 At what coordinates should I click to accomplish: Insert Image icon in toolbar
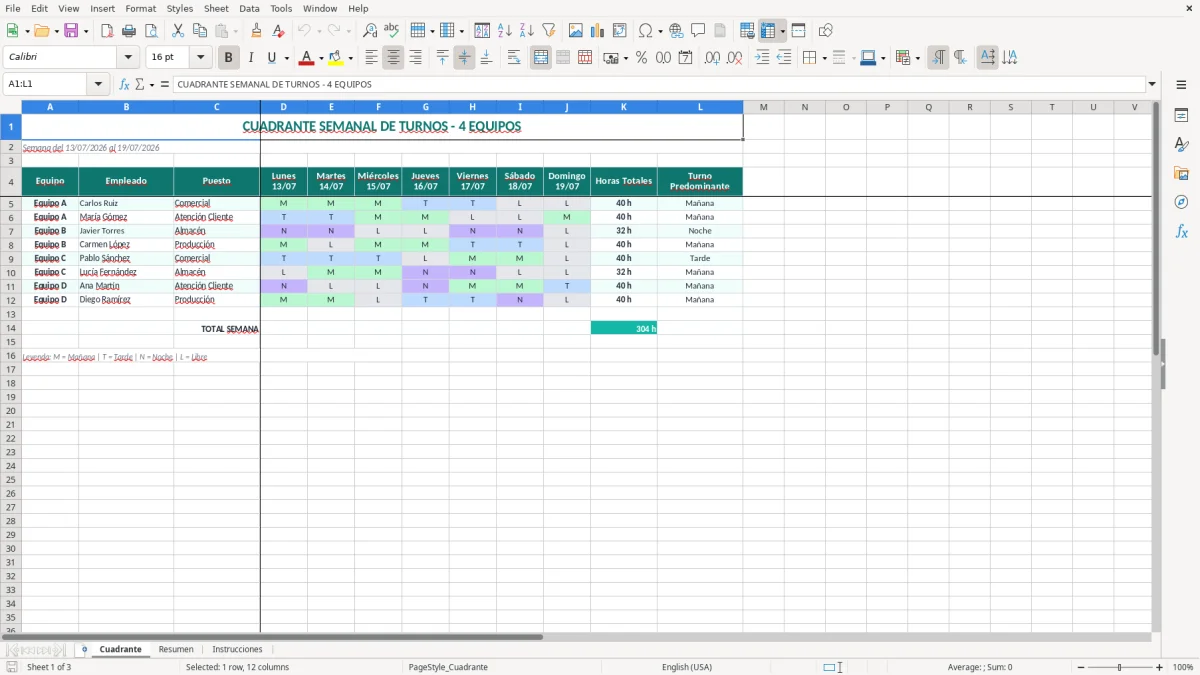(x=576, y=31)
